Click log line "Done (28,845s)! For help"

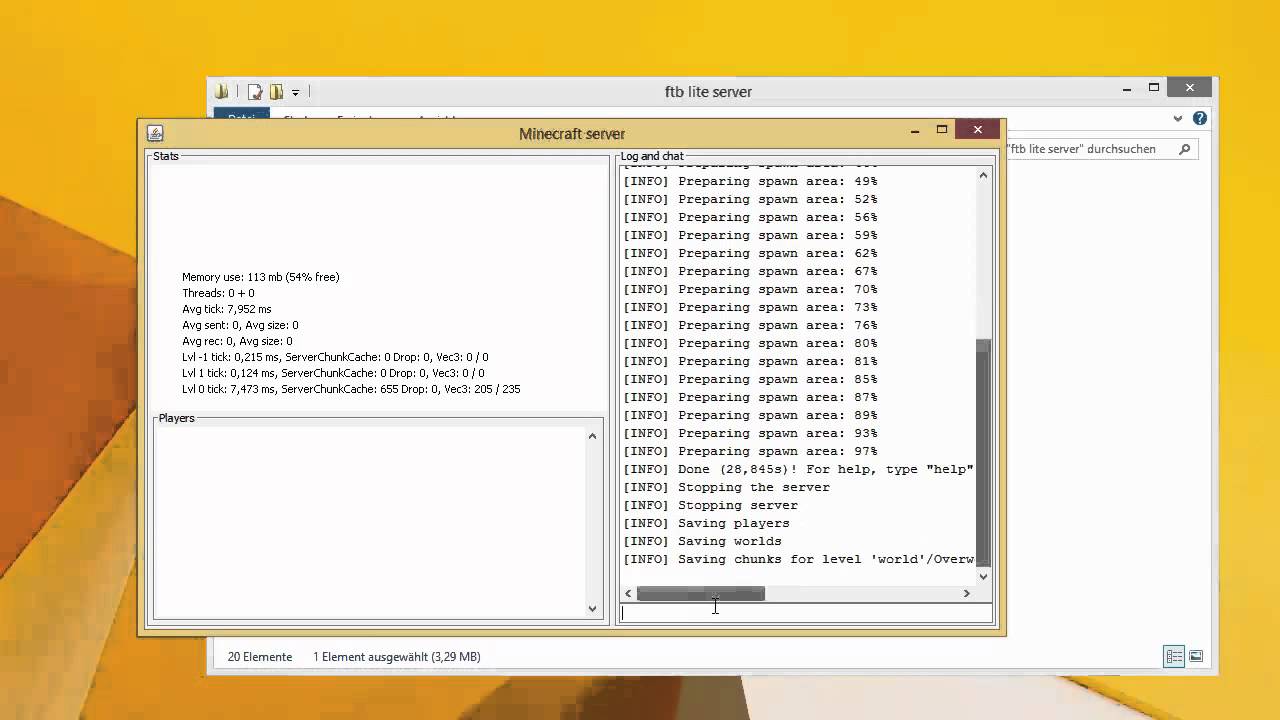click(x=798, y=469)
